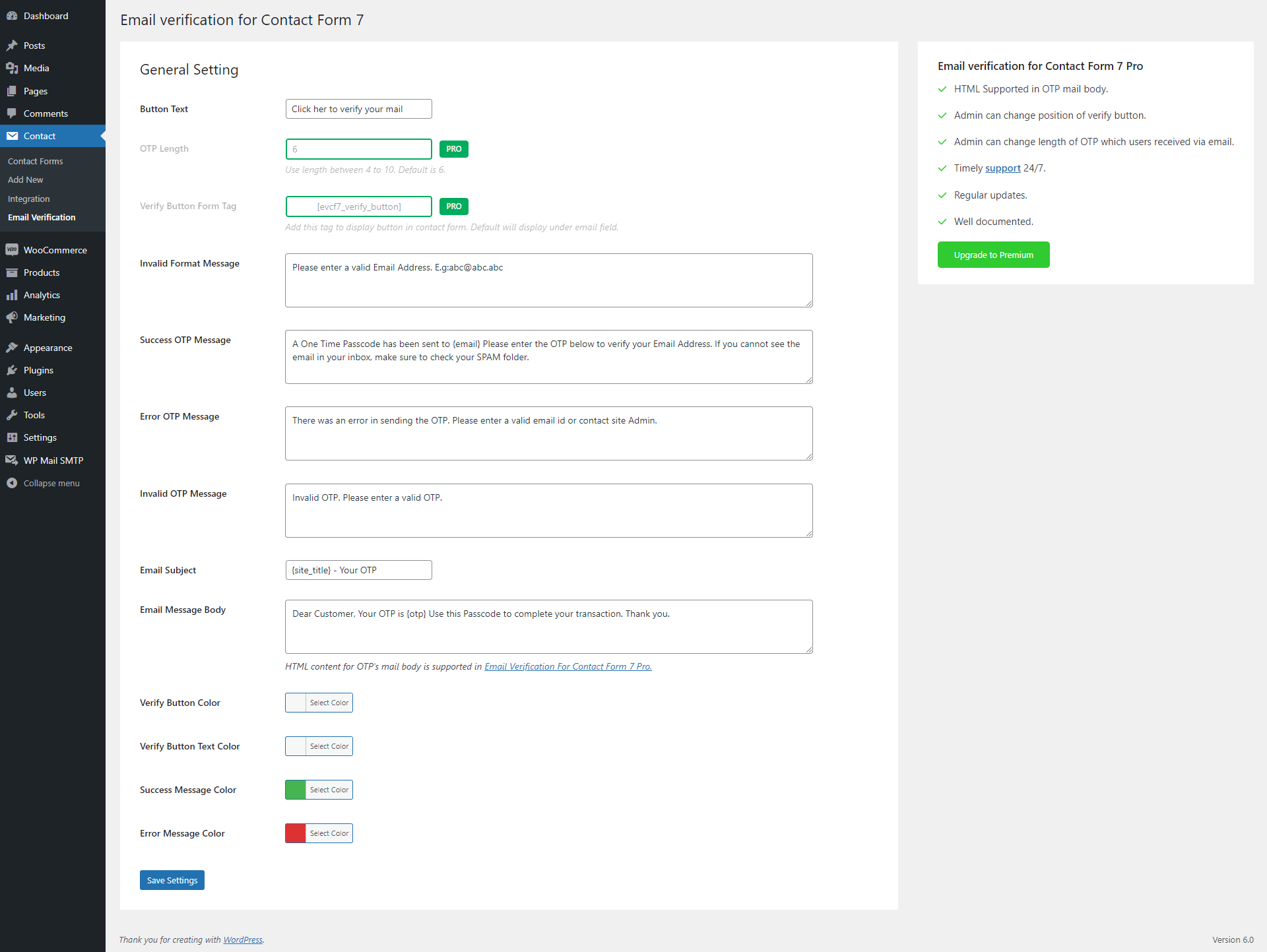Collapse the admin menu text
Screen dimensions: 1267x952
pyautogui.click(x=51, y=483)
